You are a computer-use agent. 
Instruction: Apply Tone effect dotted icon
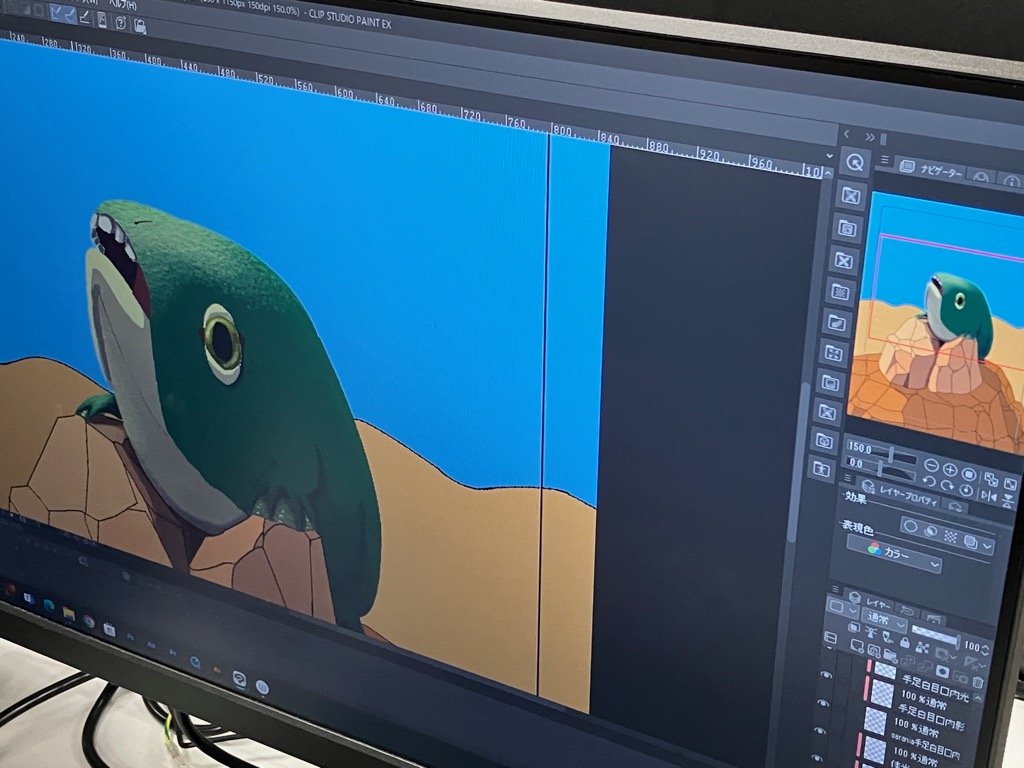coord(950,536)
